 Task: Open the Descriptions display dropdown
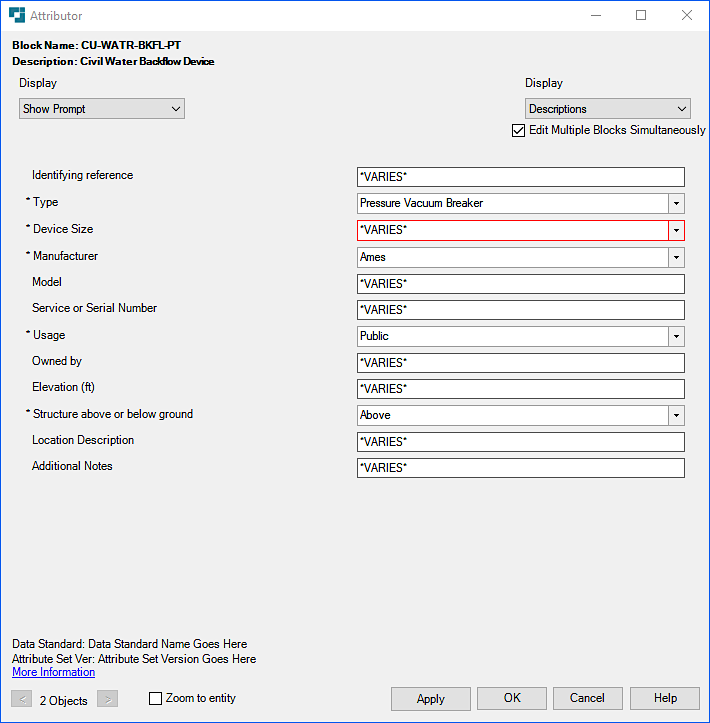coord(608,109)
